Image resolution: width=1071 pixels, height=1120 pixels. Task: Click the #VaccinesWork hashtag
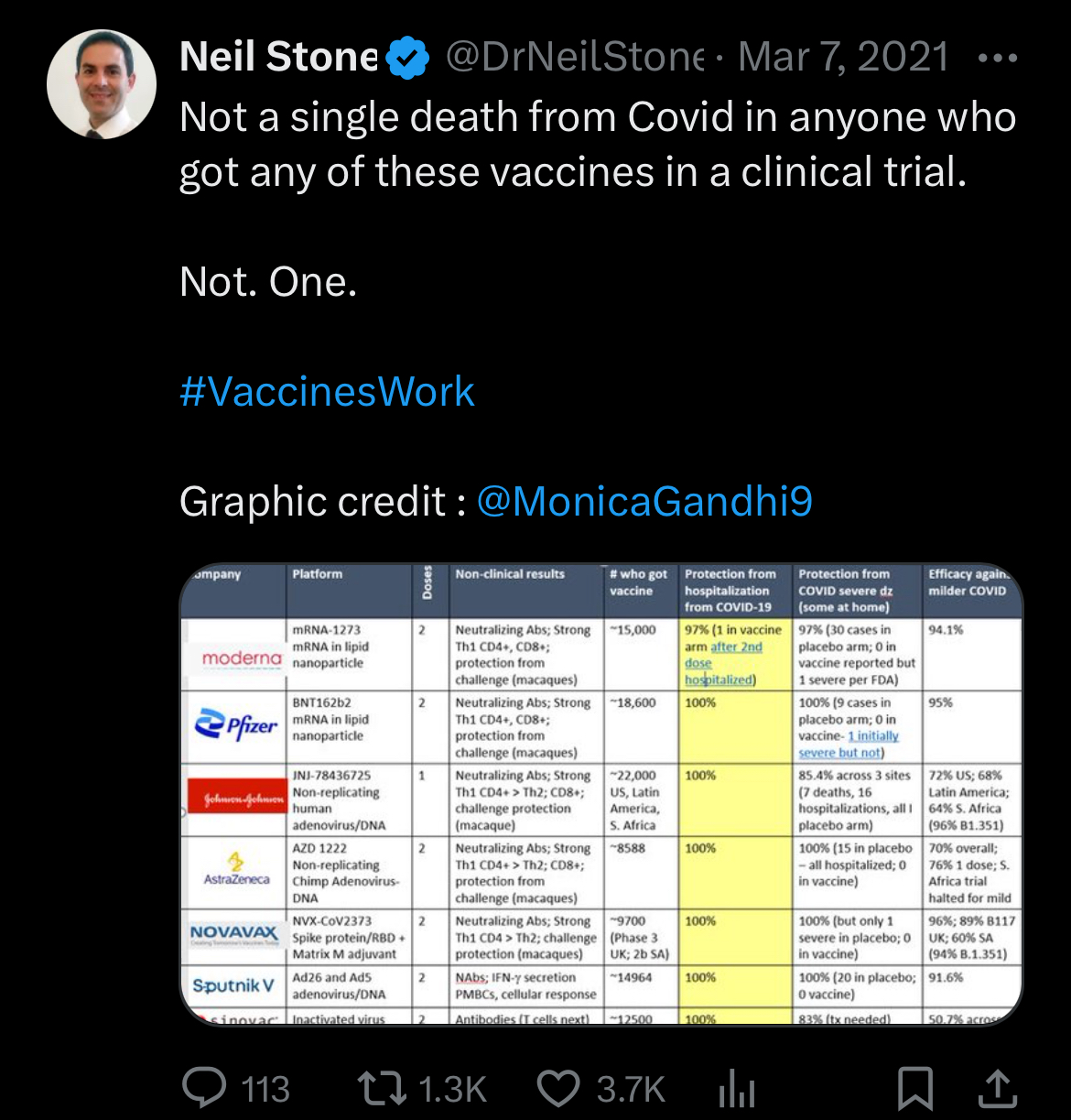(328, 392)
